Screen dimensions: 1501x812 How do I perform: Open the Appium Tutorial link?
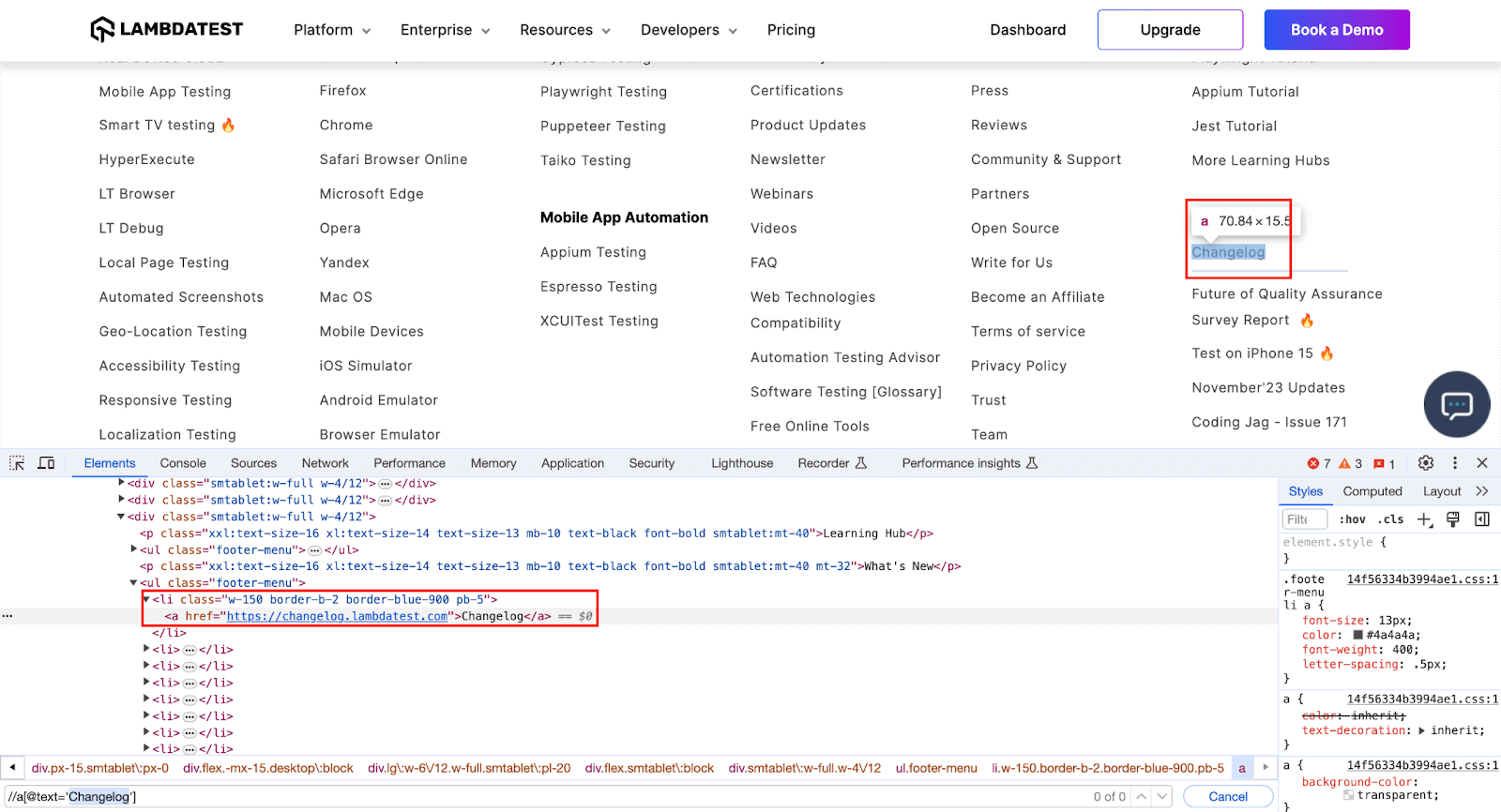coord(1245,92)
